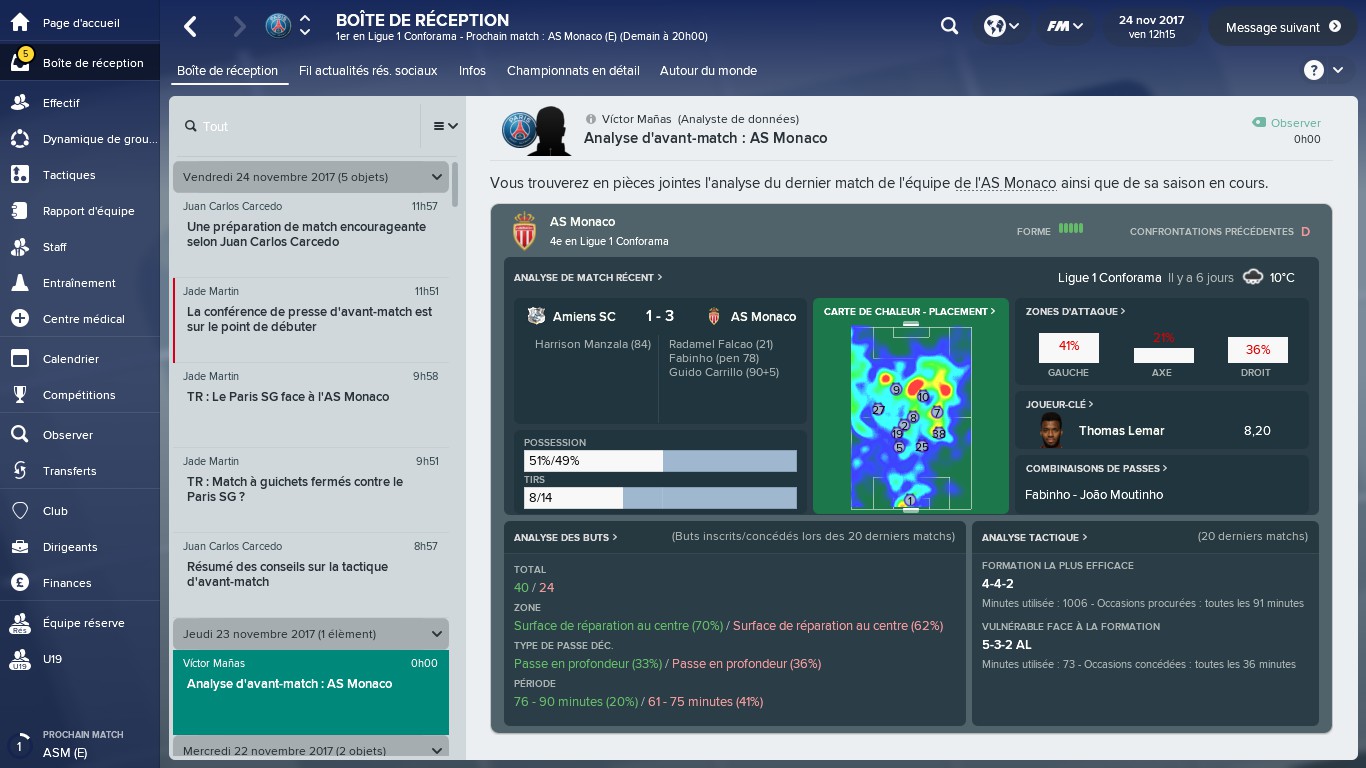Click the help question mark icon
Viewport: 1366px width, 768px height.
click(1313, 70)
